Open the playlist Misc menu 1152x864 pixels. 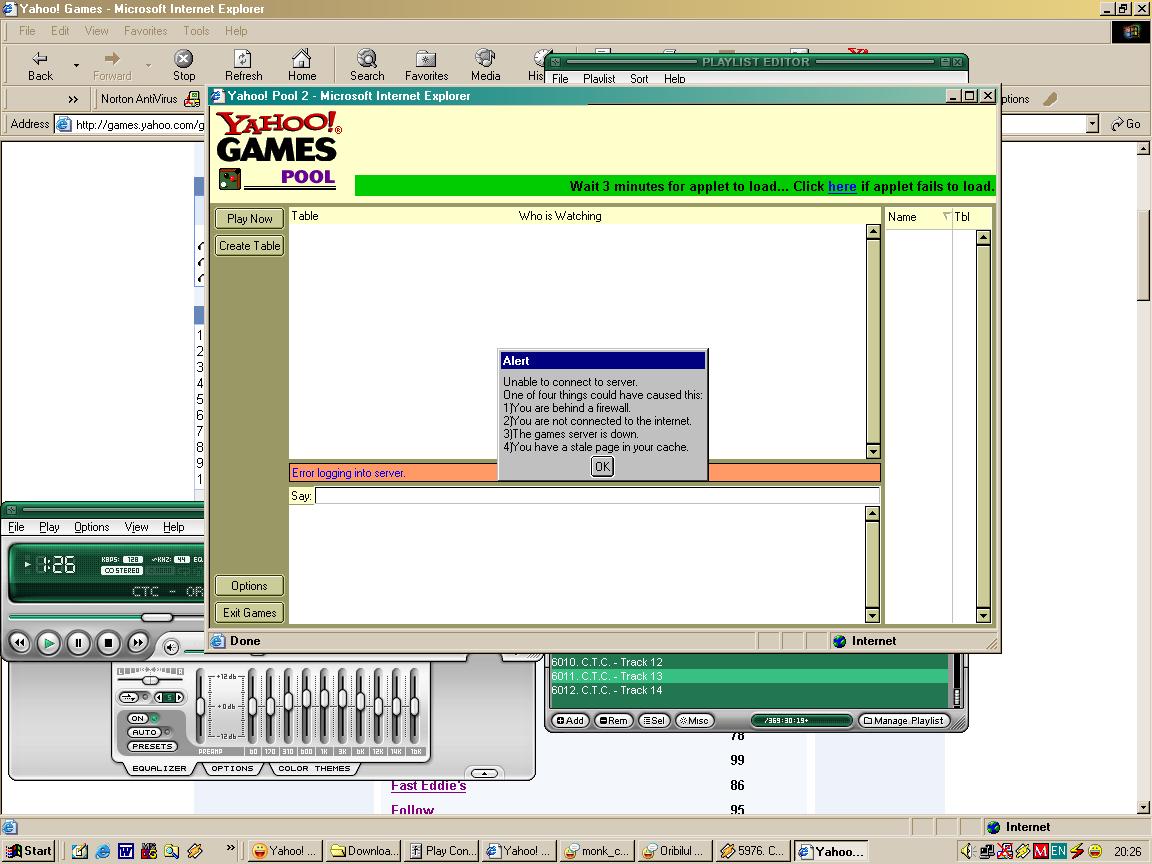[694, 721]
